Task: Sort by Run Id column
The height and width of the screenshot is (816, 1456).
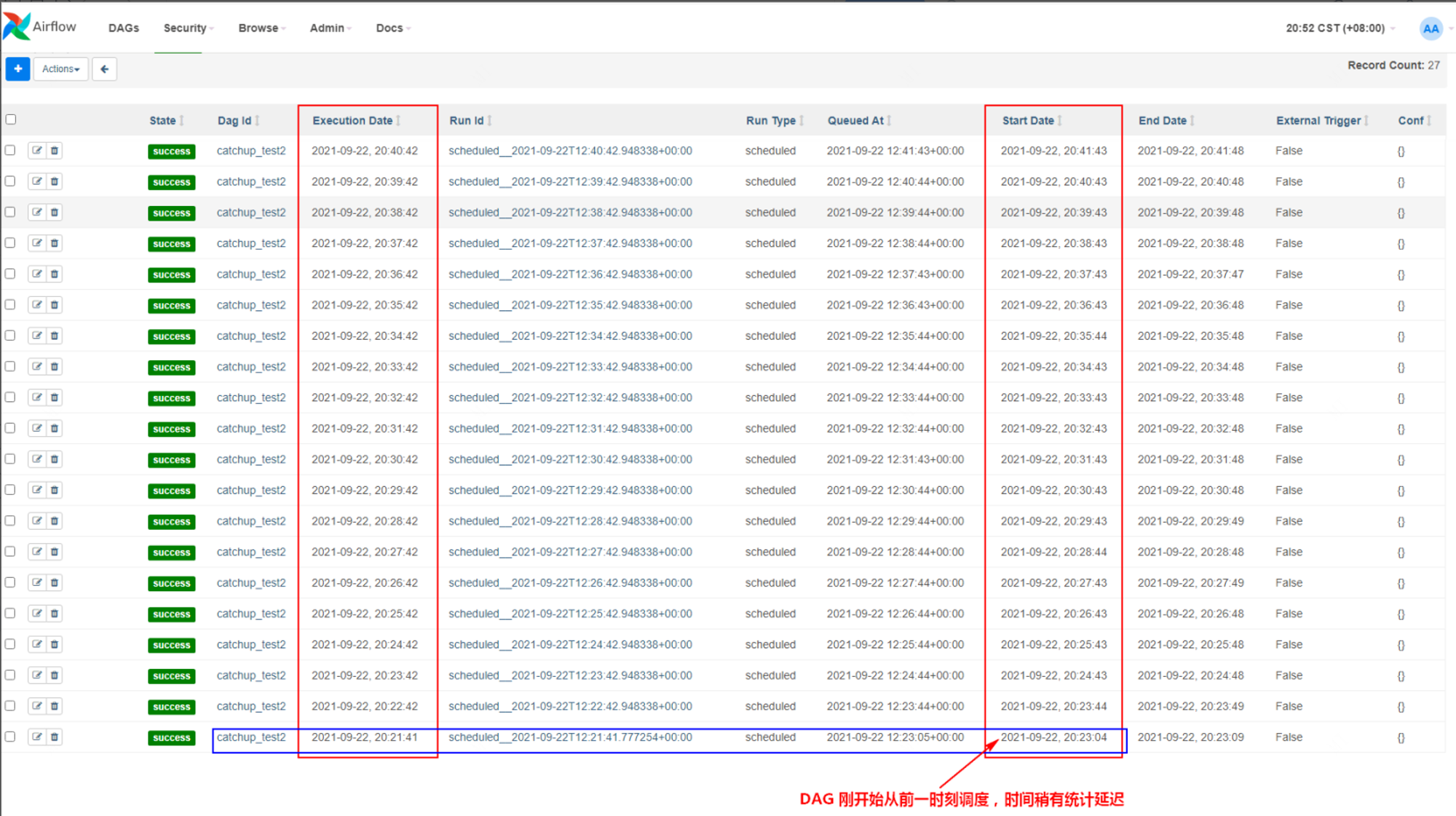Action: coord(470,121)
